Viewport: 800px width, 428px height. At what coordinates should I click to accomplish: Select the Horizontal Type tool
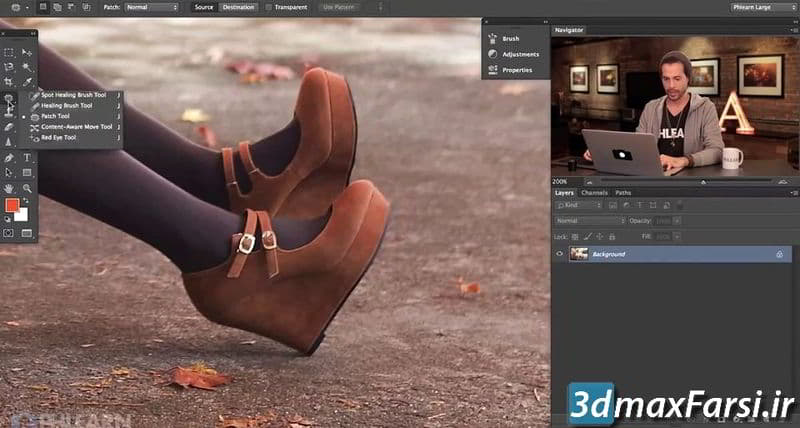coord(27,158)
